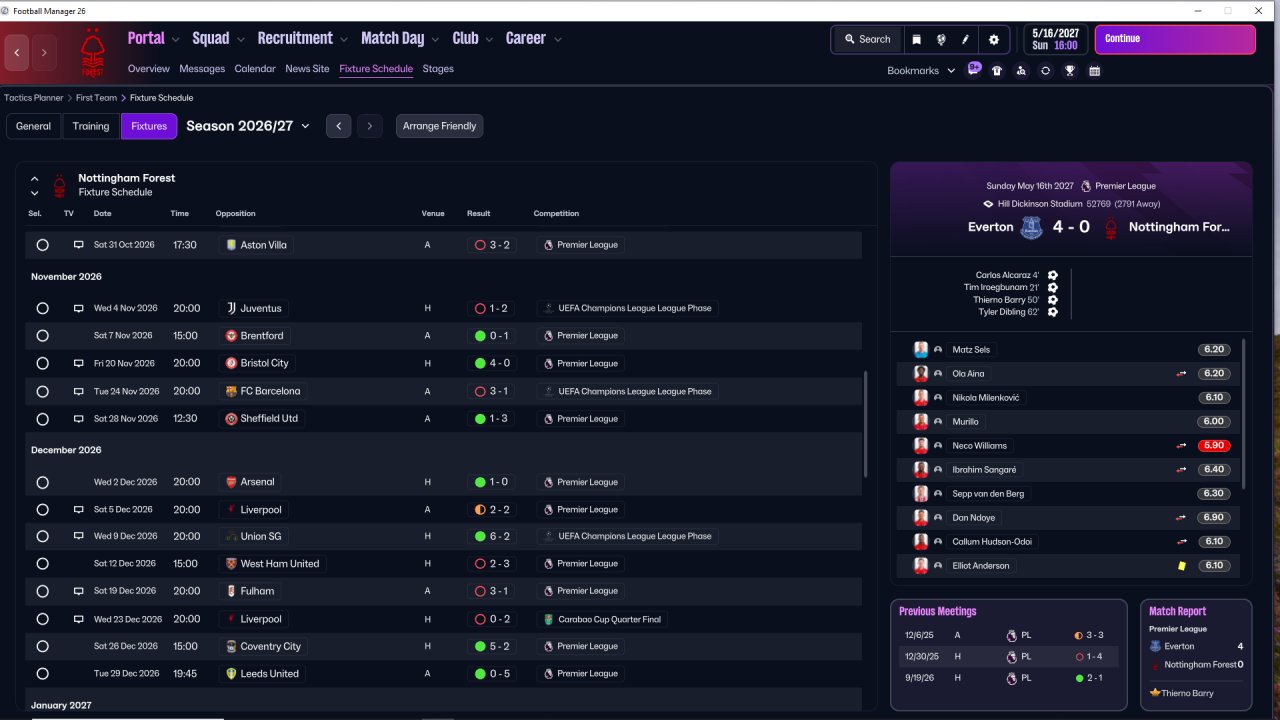
Task: Click the Carabao Cup icon on the Liverpool row
Action: (x=548, y=619)
